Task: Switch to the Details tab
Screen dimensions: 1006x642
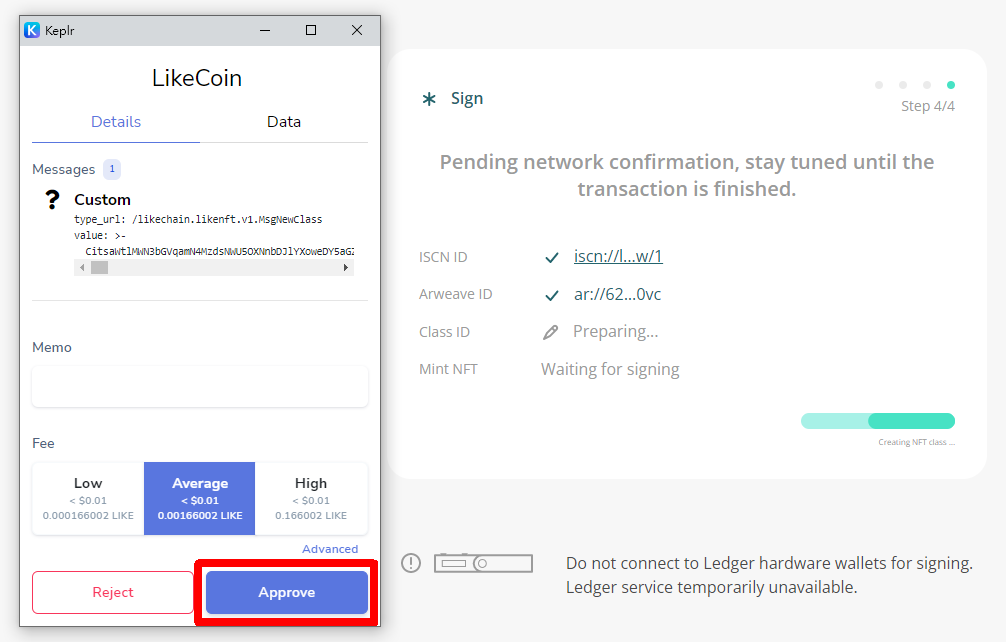Action: (116, 122)
